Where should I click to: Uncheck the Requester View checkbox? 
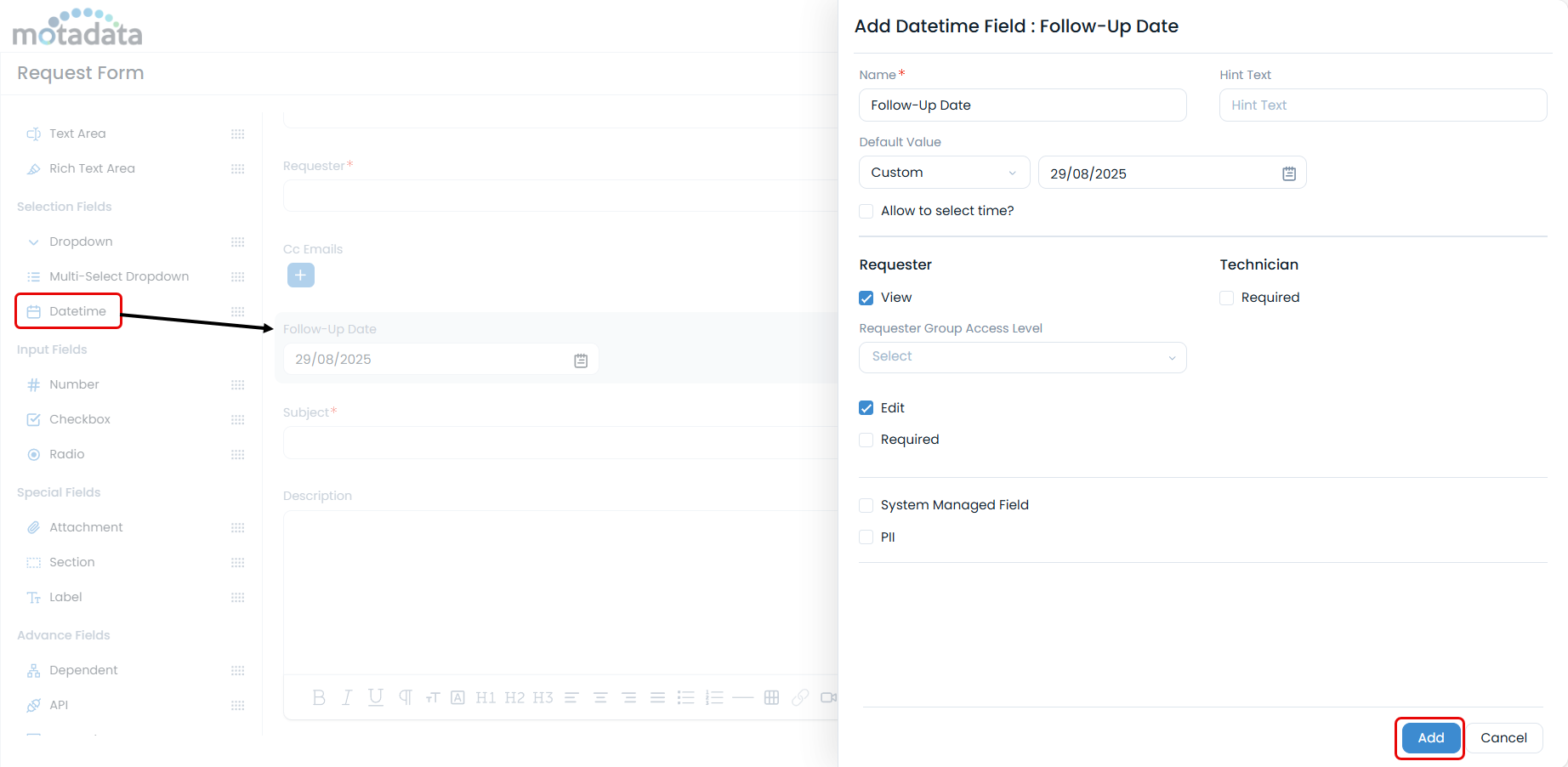866,298
